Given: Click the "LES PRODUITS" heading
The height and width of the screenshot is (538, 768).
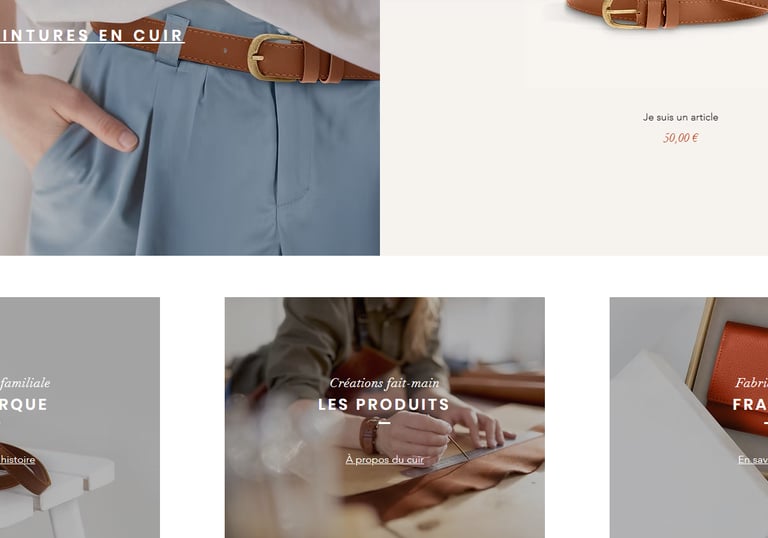Looking at the screenshot, I should click(384, 404).
